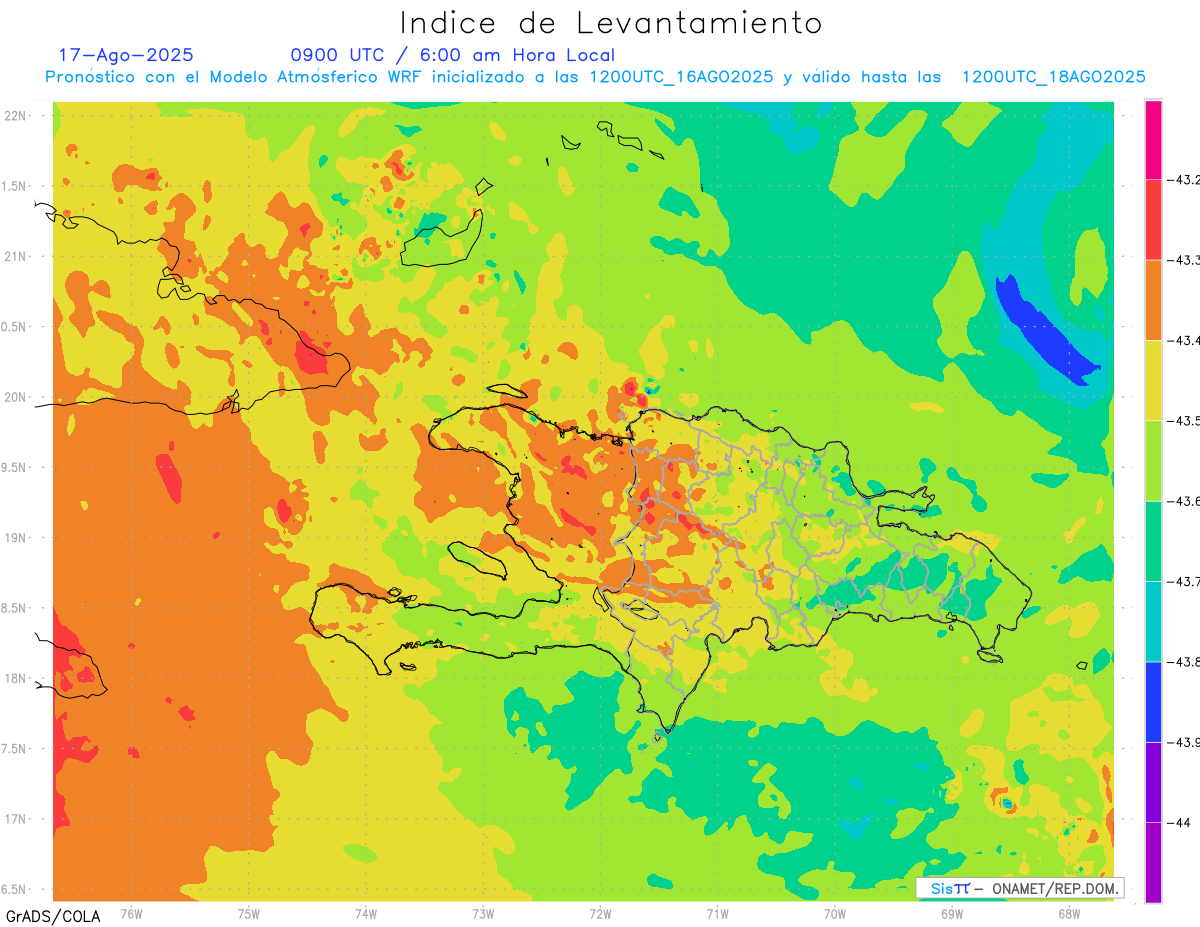Click the '70W' longitude label
This screenshot has width=1200, height=927.
click(835, 914)
